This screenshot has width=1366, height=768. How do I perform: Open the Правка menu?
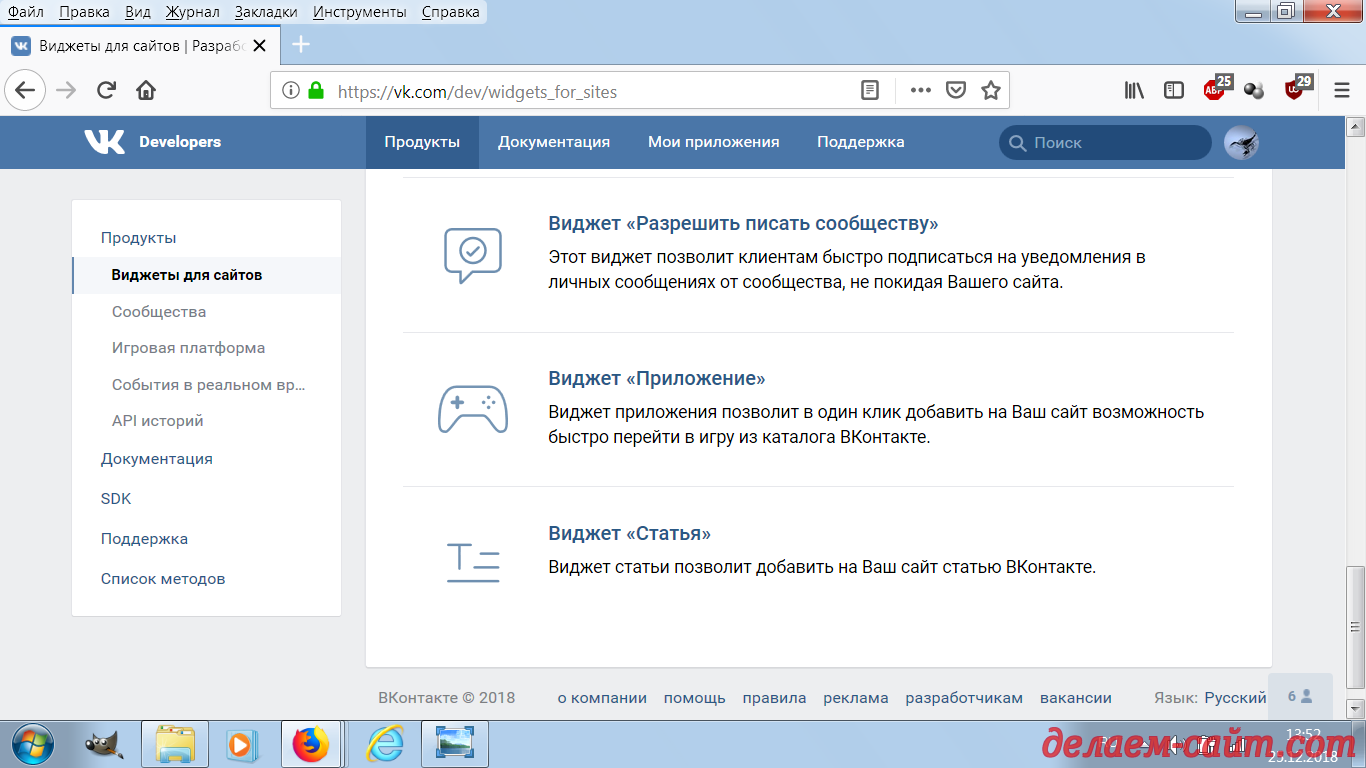84,12
